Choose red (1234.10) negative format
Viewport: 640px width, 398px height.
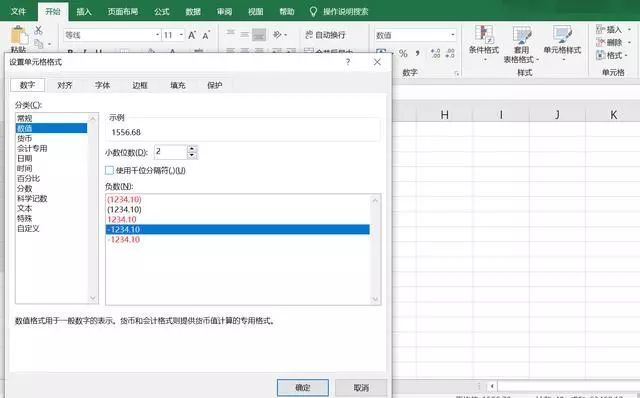(x=238, y=199)
